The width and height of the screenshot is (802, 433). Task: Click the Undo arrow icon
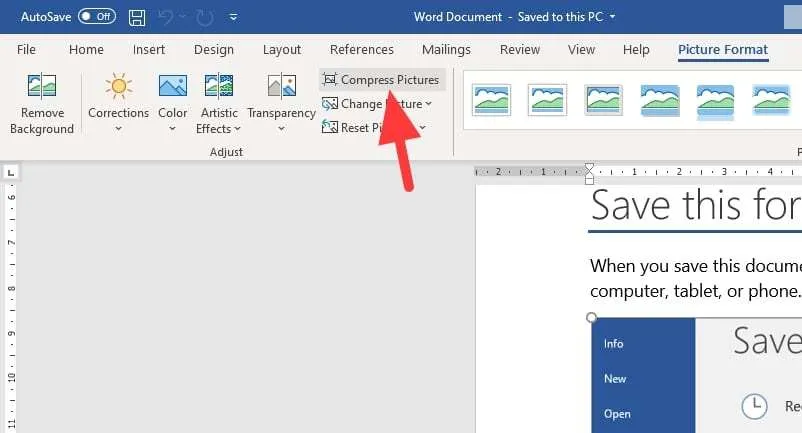[x=165, y=17]
